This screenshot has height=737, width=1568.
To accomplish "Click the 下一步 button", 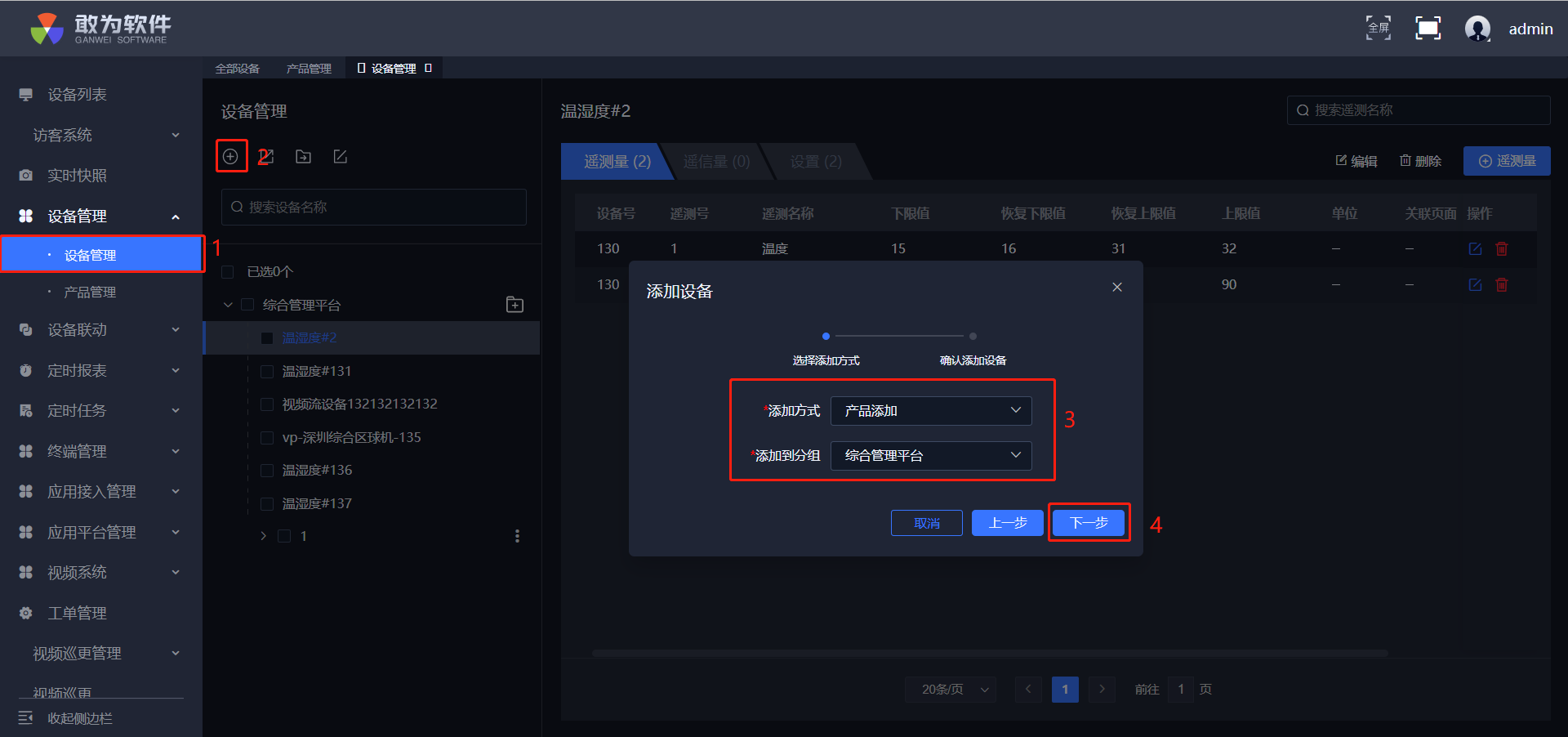I will 1089,523.
